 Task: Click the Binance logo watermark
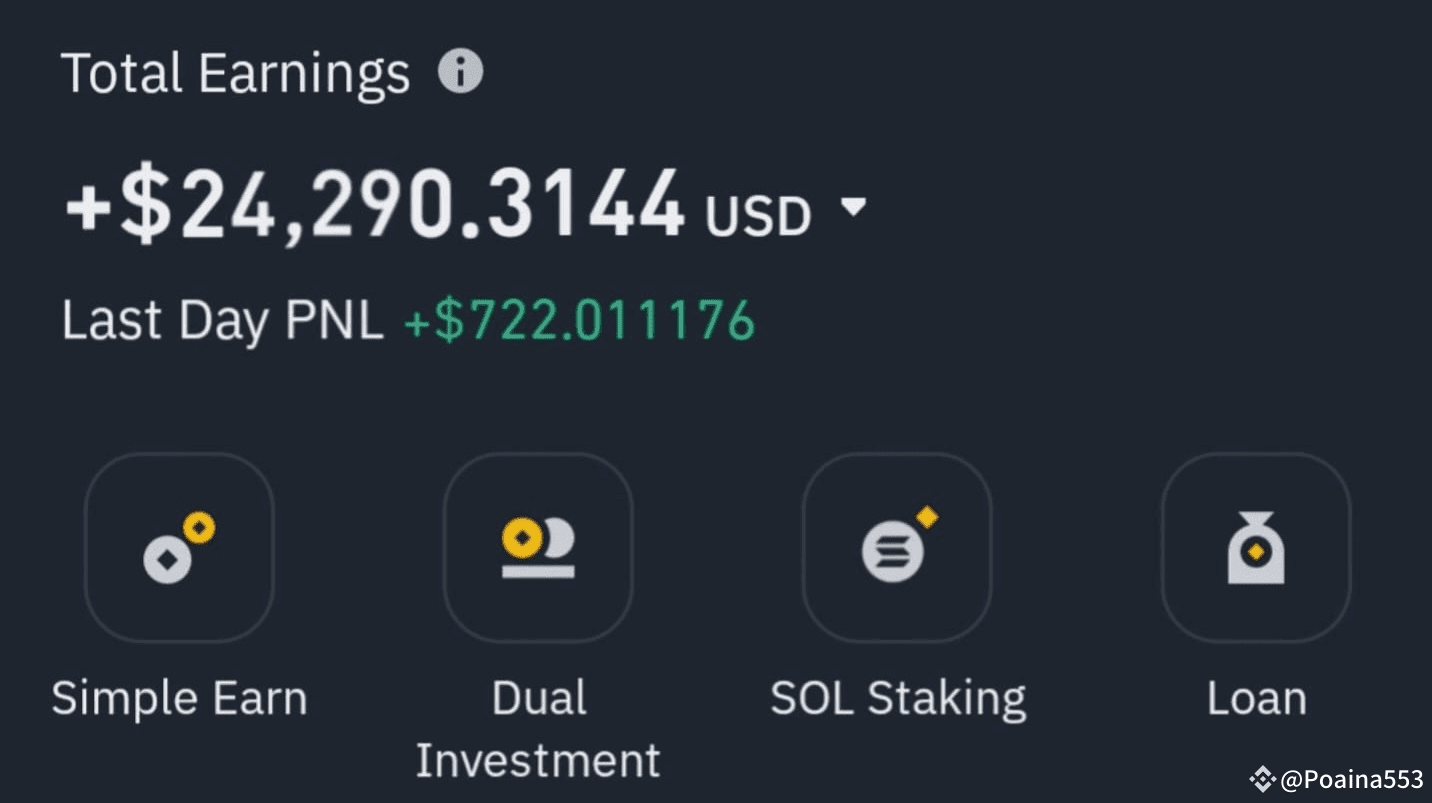[x=1263, y=779]
